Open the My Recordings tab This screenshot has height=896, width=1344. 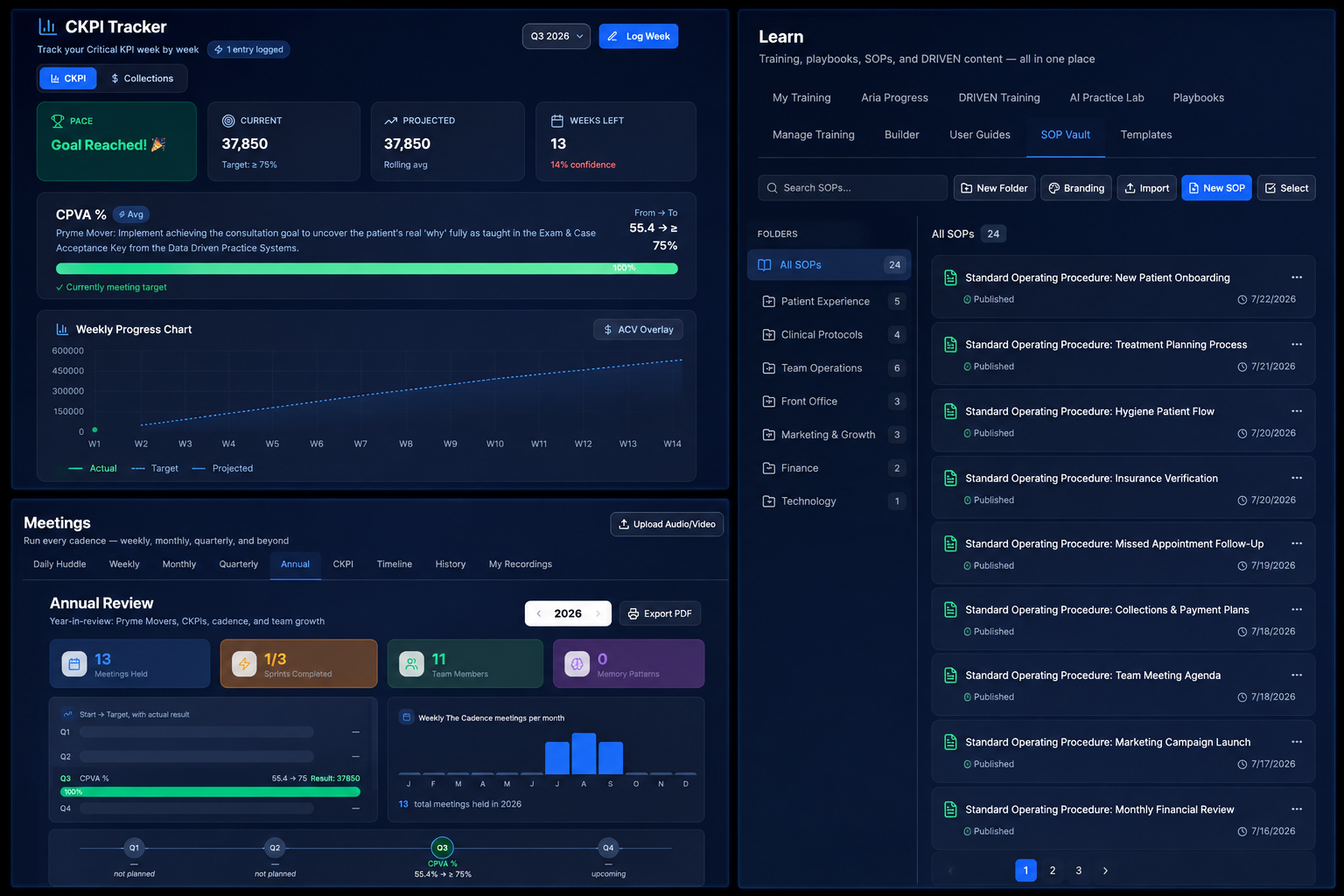pyautogui.click(x=521, y=564)
